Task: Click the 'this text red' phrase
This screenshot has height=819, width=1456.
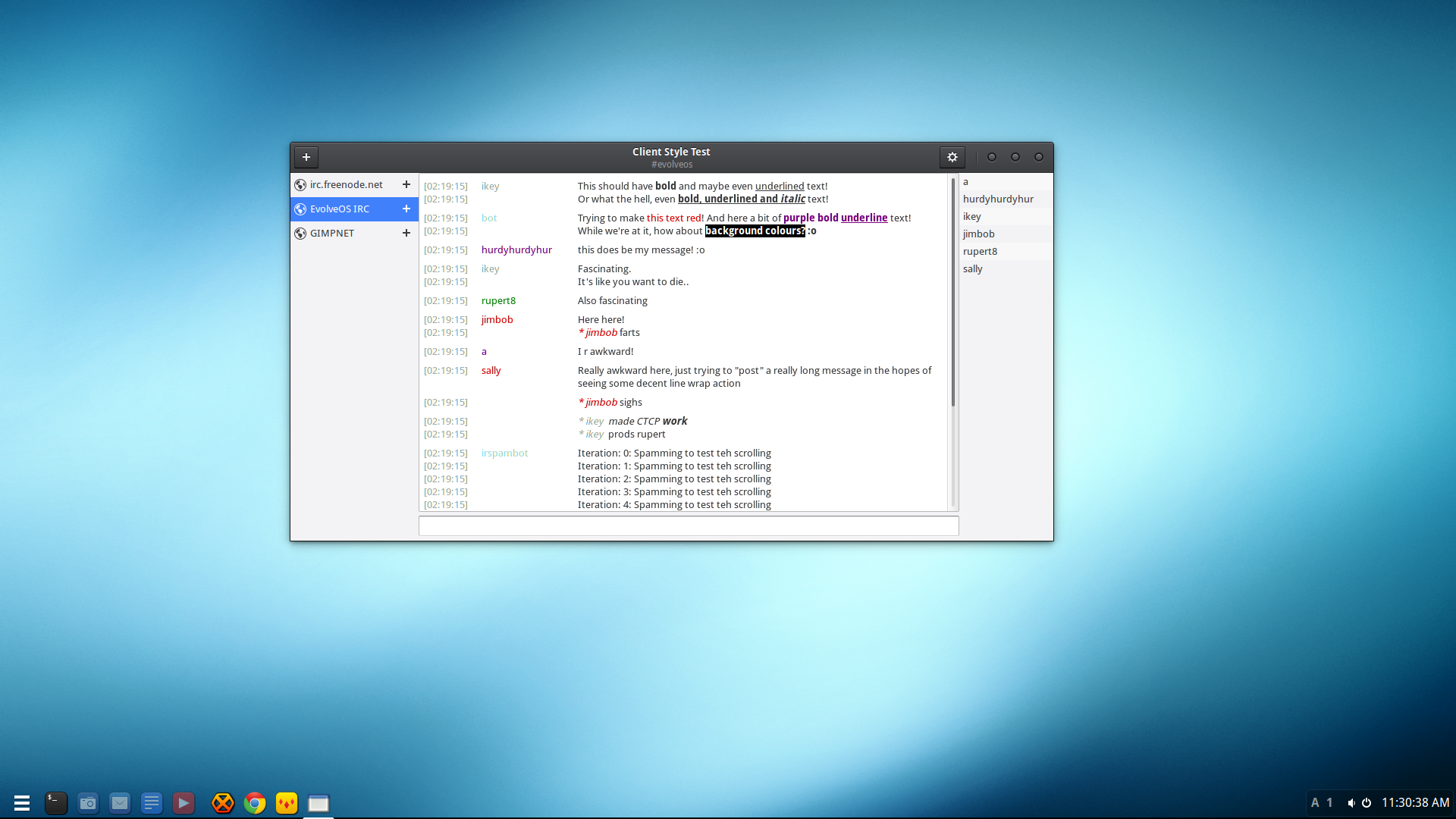Action: [x=673, y=218]
